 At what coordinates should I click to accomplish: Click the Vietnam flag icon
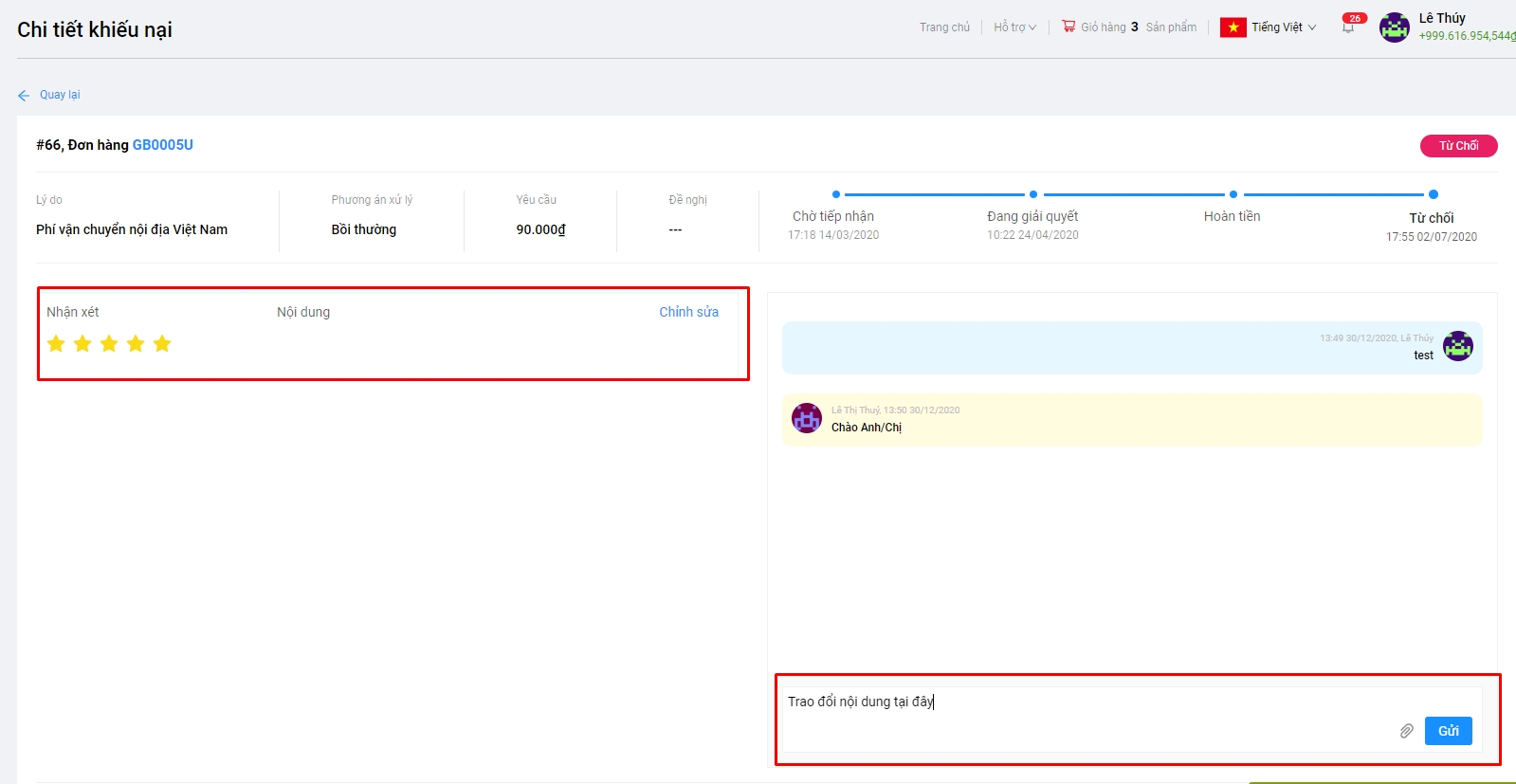1233,27
